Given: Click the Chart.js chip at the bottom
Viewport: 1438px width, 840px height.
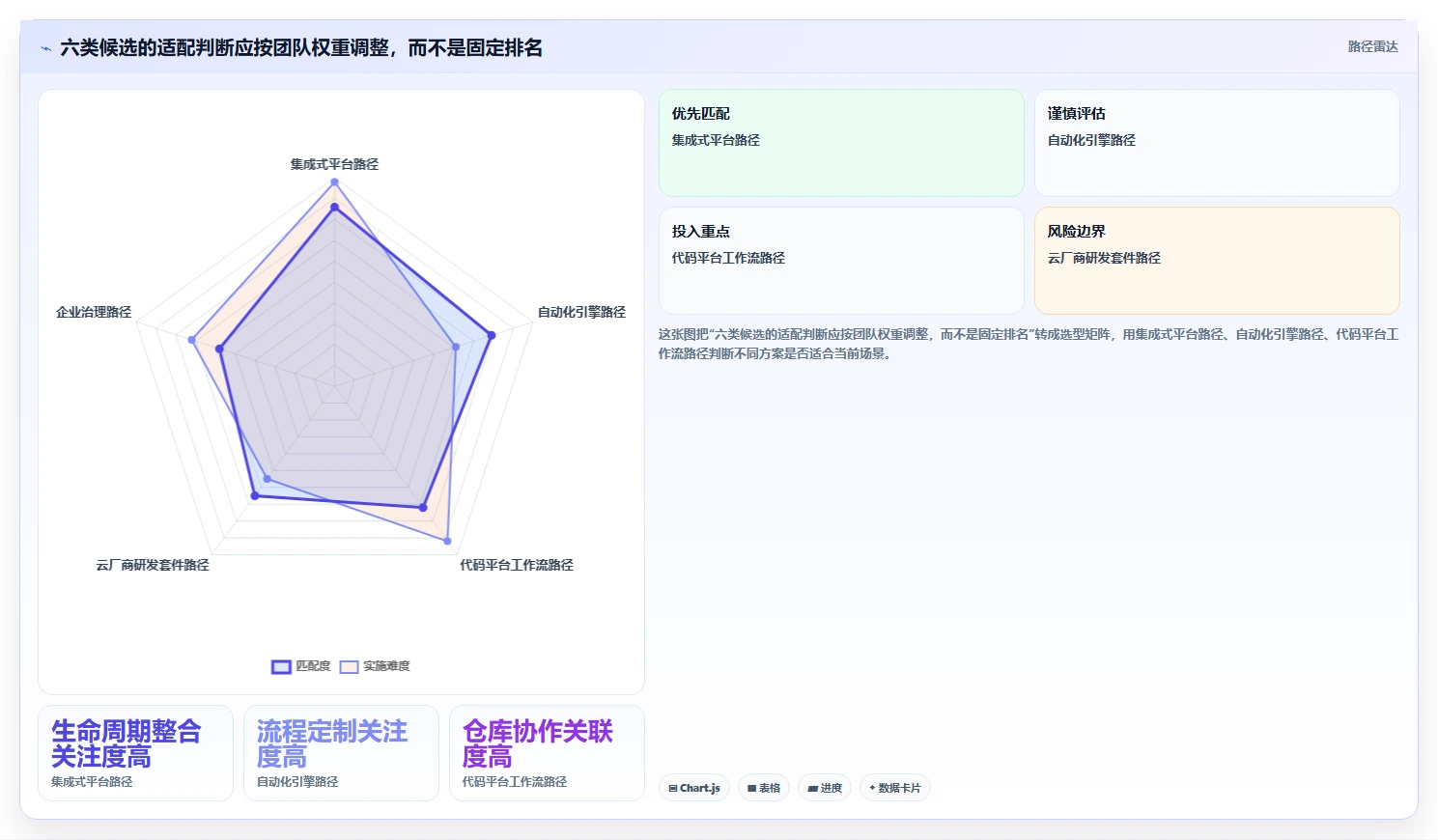Looking at the screenshot, I should coord(694,788).
